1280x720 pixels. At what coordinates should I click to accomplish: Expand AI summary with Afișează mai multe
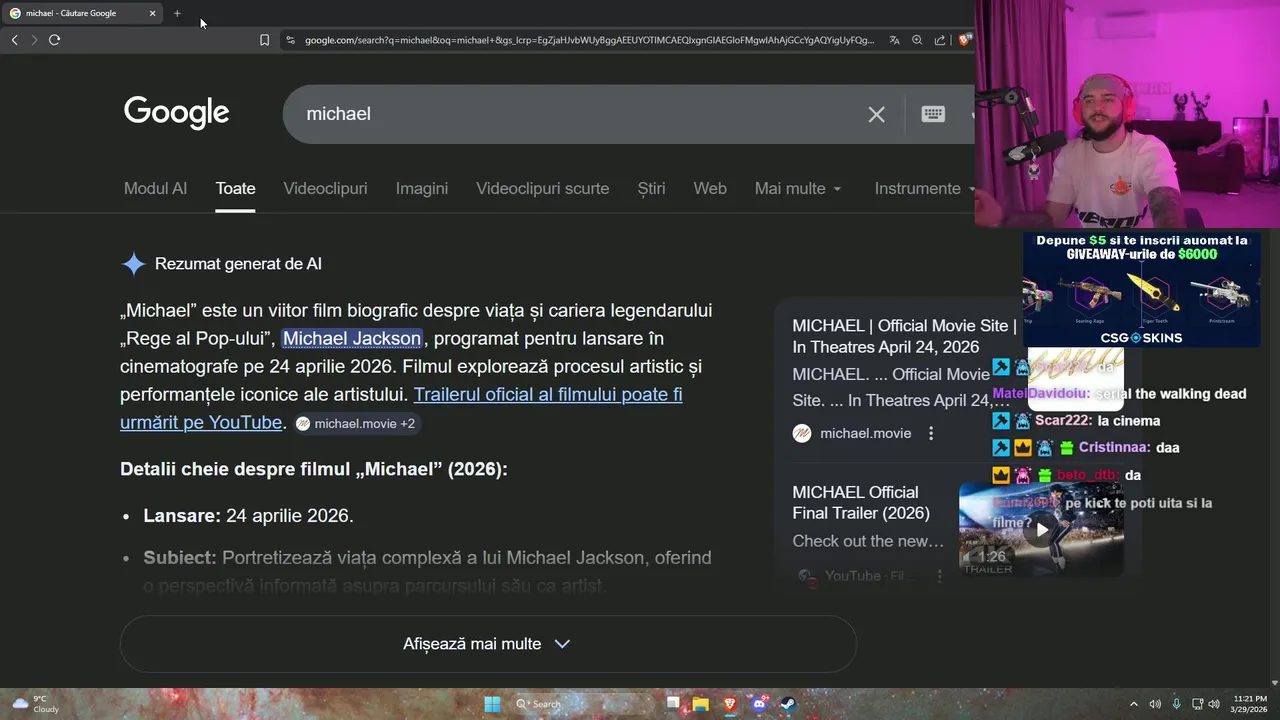(488, 644)
